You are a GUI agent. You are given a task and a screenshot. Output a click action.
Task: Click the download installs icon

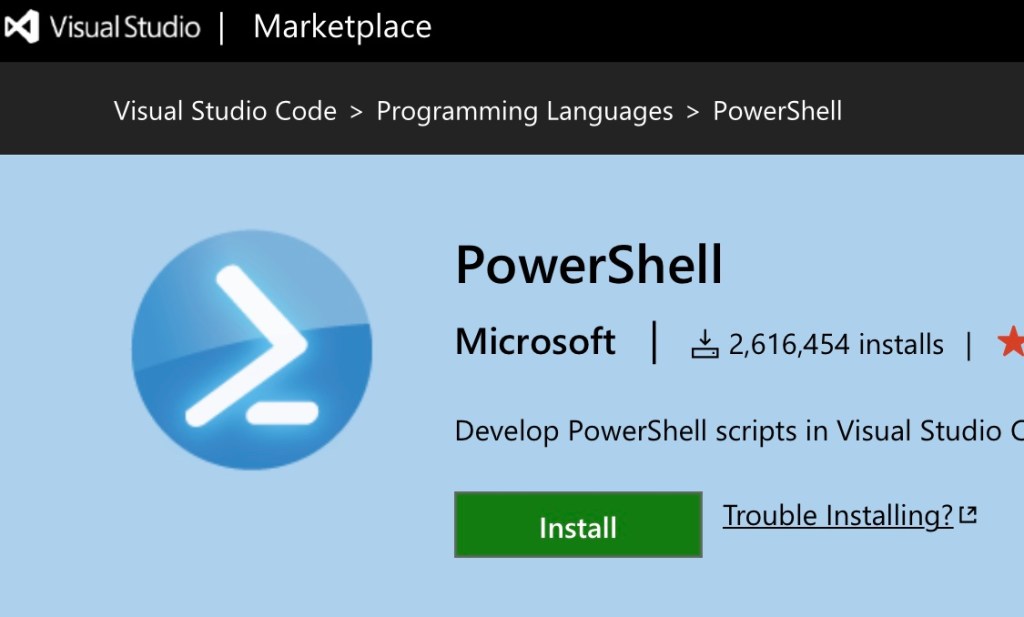coord(705,345)
